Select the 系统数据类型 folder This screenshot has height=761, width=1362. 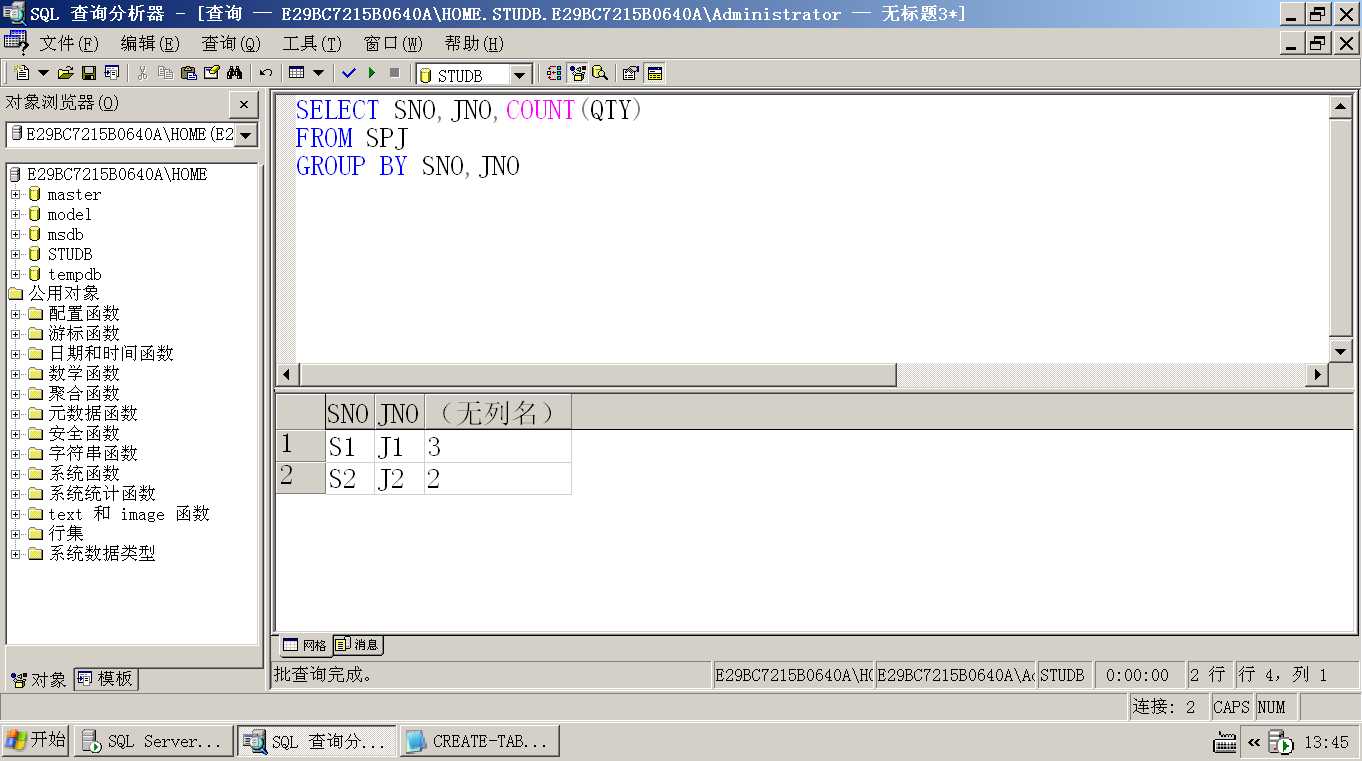[102, 553]
